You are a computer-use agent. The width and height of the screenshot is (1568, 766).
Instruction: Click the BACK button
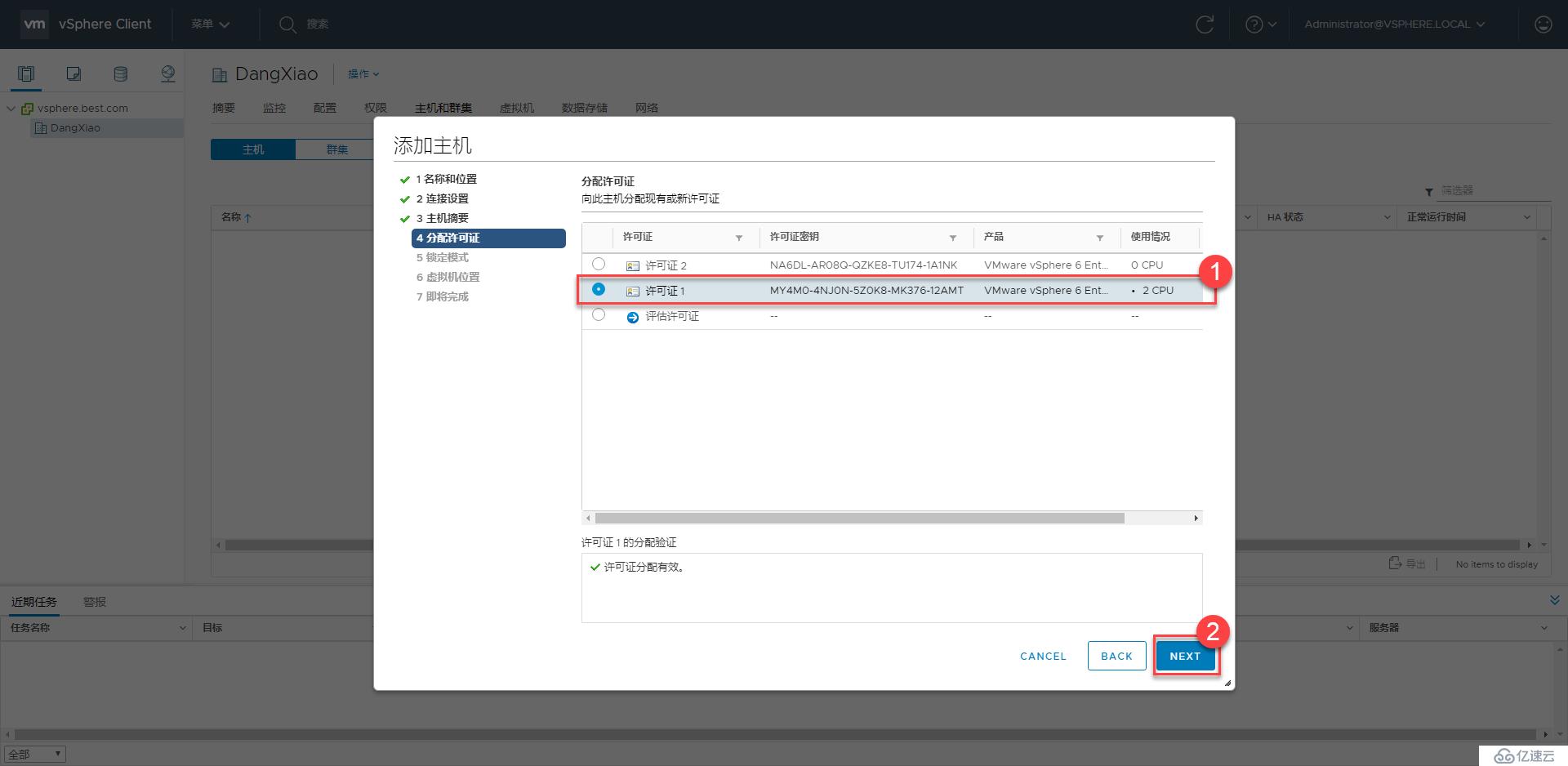tap(1116, 656)
